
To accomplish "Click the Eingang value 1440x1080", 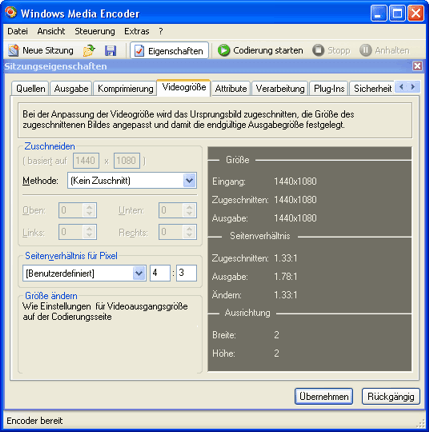I will tap(295, 182).
